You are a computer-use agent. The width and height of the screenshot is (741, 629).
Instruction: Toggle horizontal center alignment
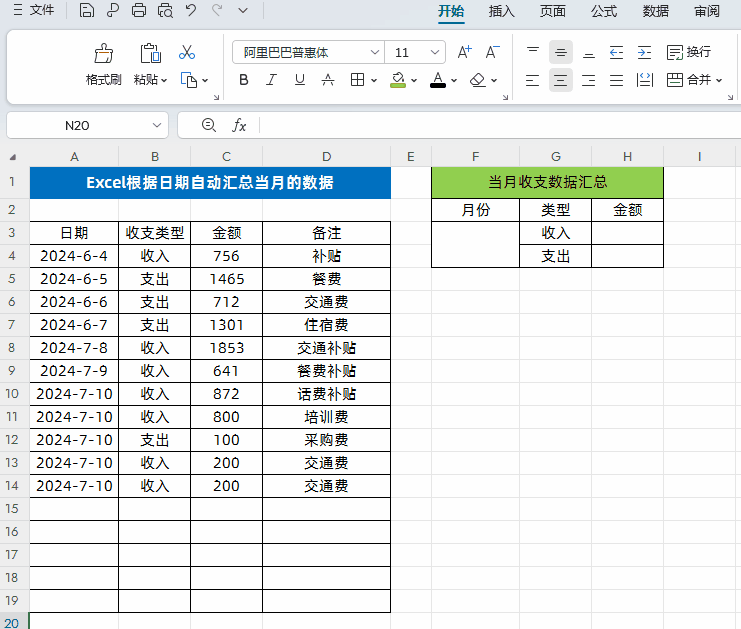click(x=561, y=80)
